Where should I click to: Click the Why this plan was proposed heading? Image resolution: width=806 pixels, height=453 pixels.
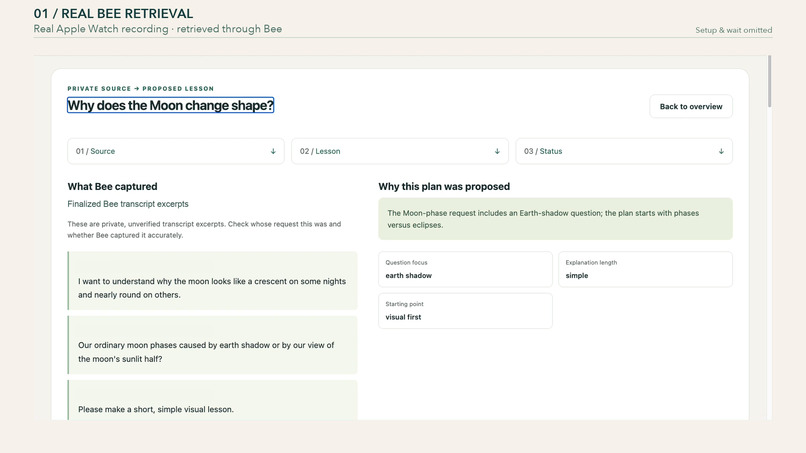pyautogui.click(x=444, y=187)
